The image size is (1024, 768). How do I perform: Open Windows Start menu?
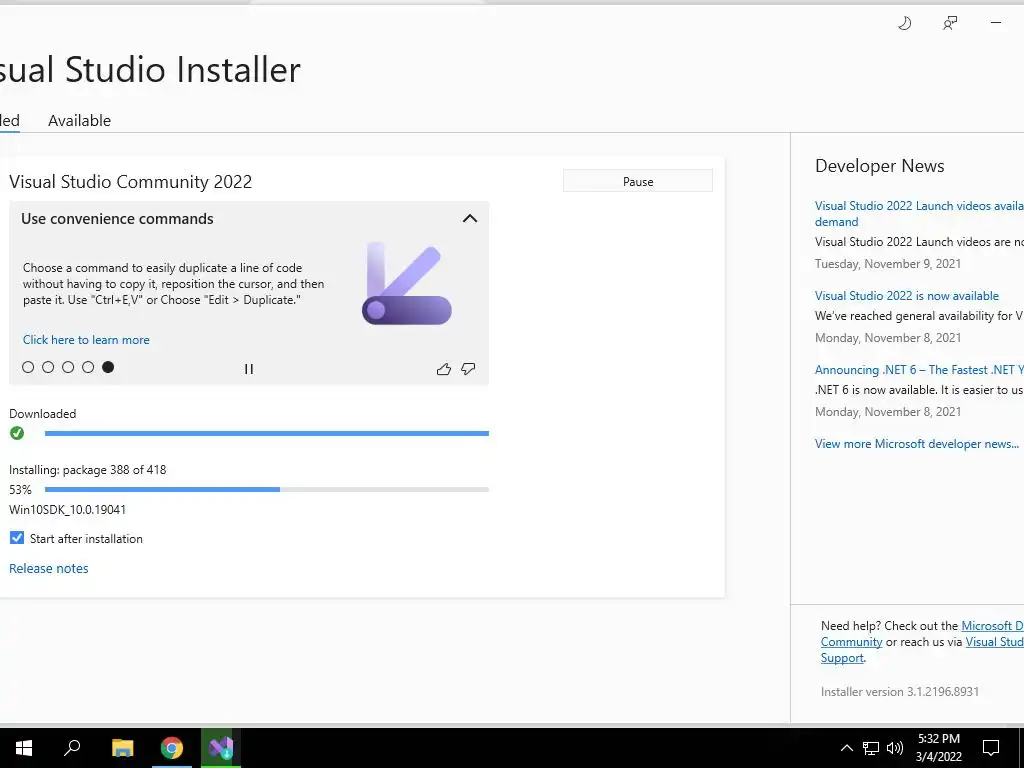click(24, 748)
